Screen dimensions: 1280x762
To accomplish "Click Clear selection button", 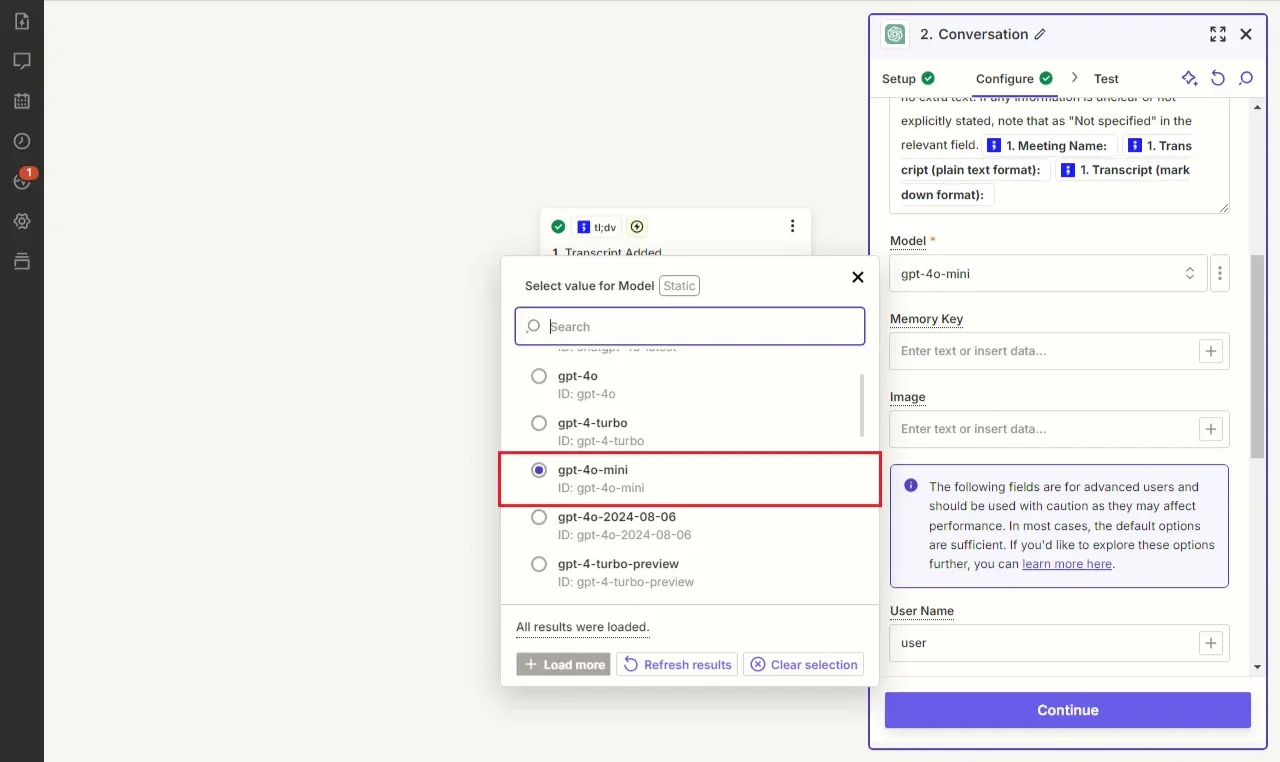I will 803,664.
